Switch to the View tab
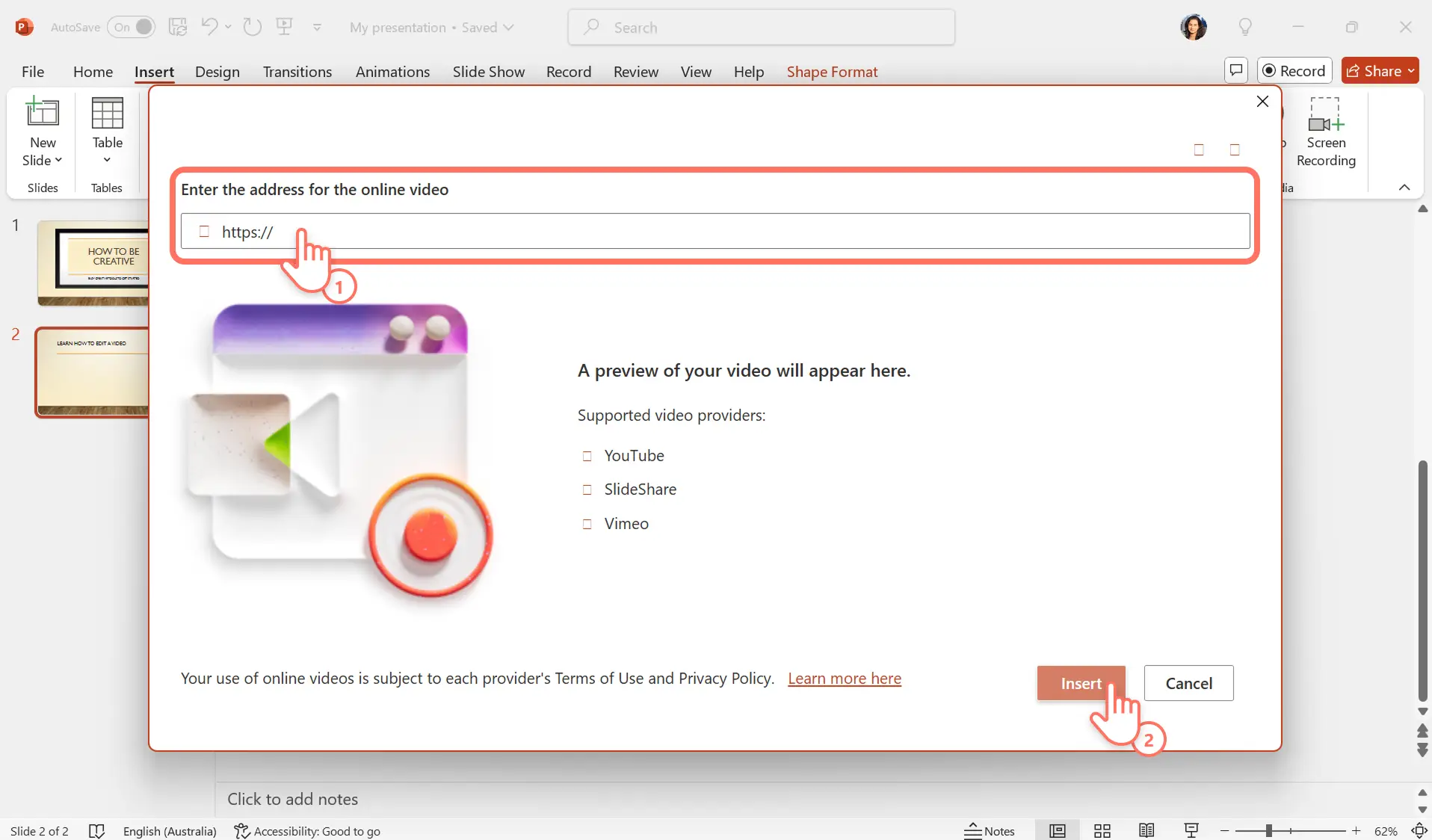Image resolution: width=1432 pixels, height=840 pixels. click(x=696, y=72)
